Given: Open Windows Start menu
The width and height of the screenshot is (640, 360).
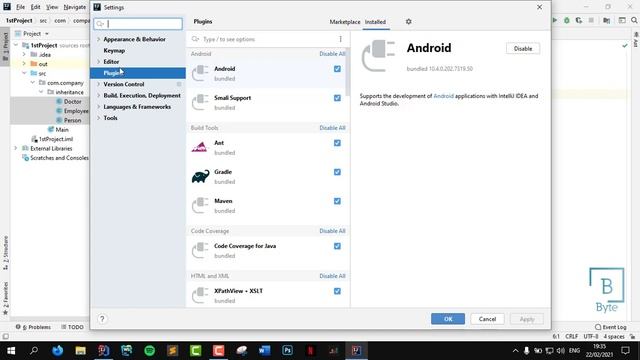Looking at the screenshot, I should pos(11,351).
